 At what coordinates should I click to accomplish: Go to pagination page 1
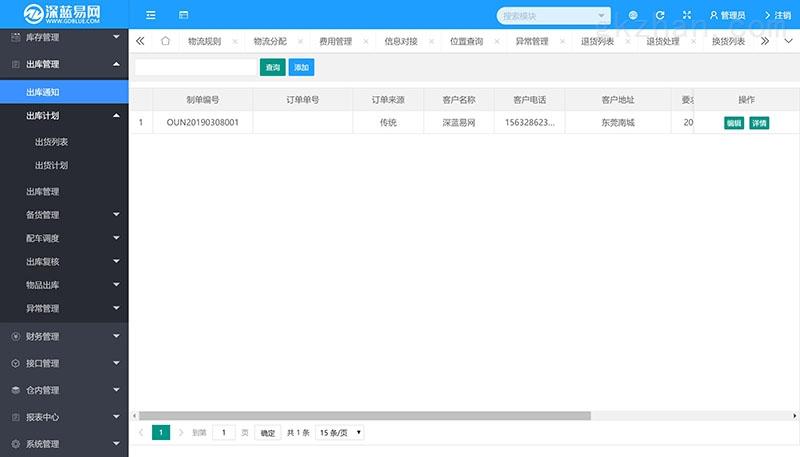coord(161,433)
